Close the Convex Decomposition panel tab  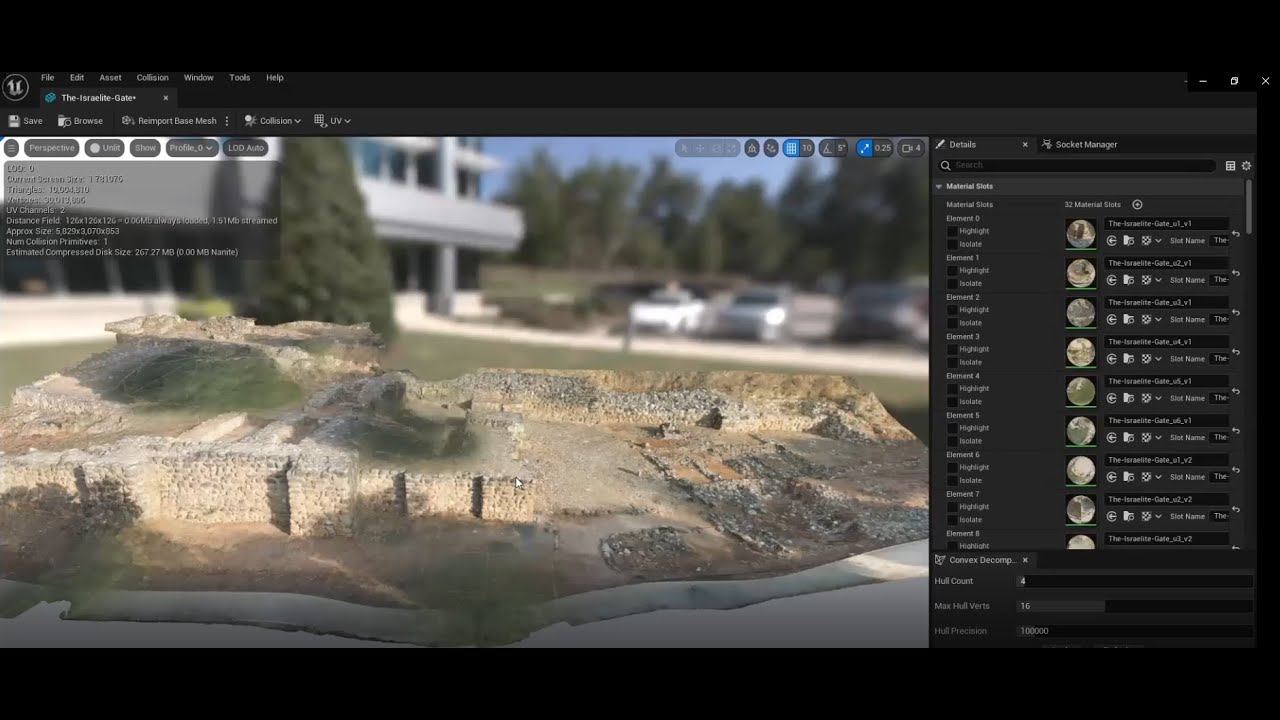[x=1025, y=560]
